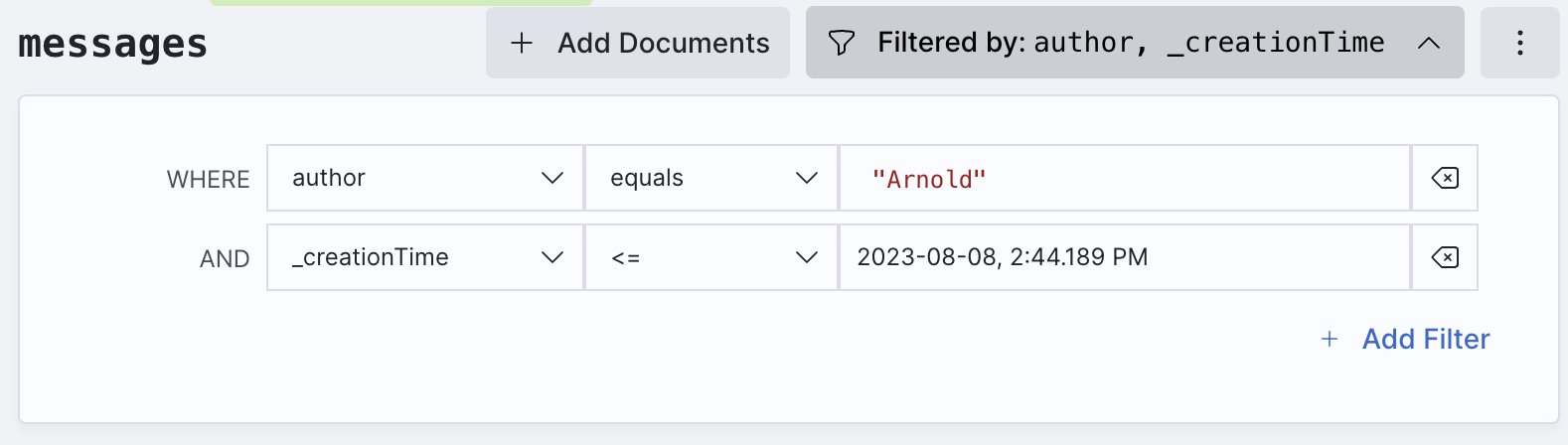Open the author field dropdown
Screen dimensions: 1568x445
coord(425,178)
